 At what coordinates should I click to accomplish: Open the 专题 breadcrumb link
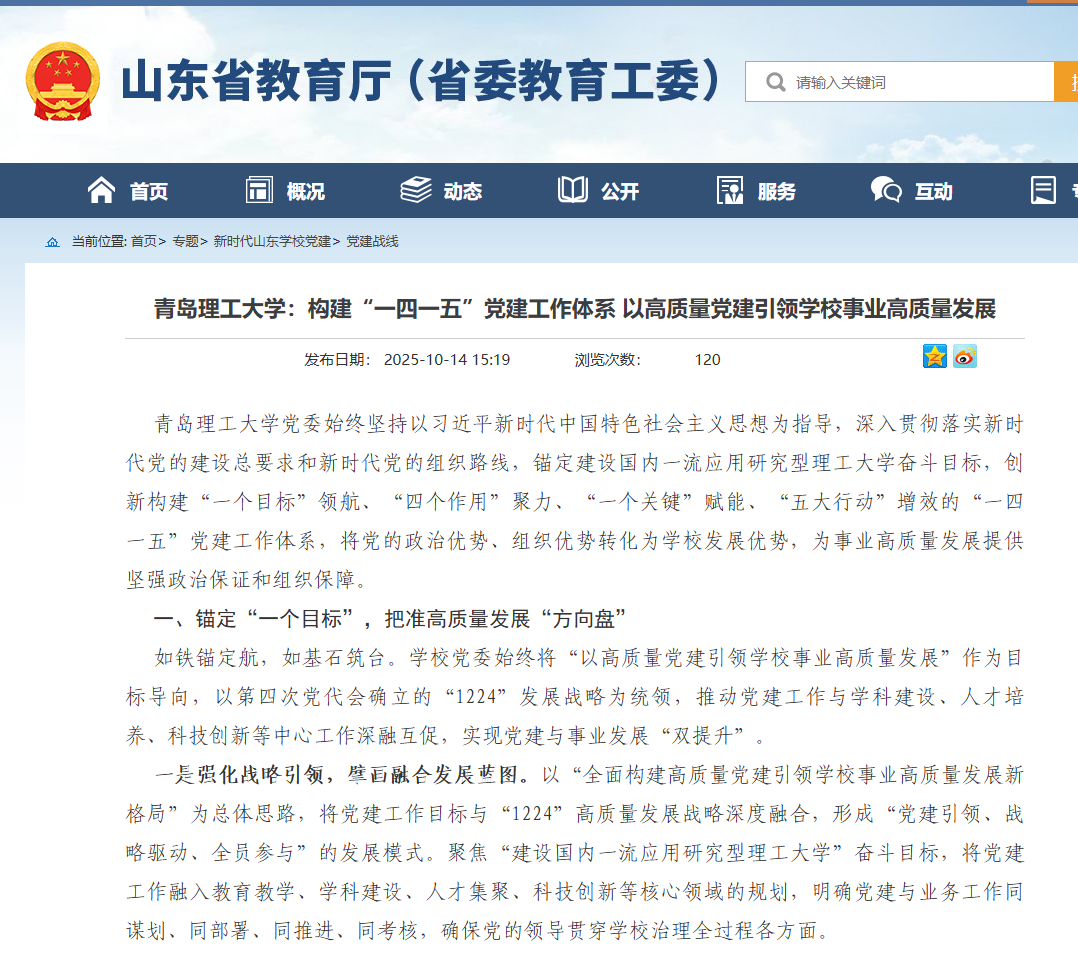[185, 242]
